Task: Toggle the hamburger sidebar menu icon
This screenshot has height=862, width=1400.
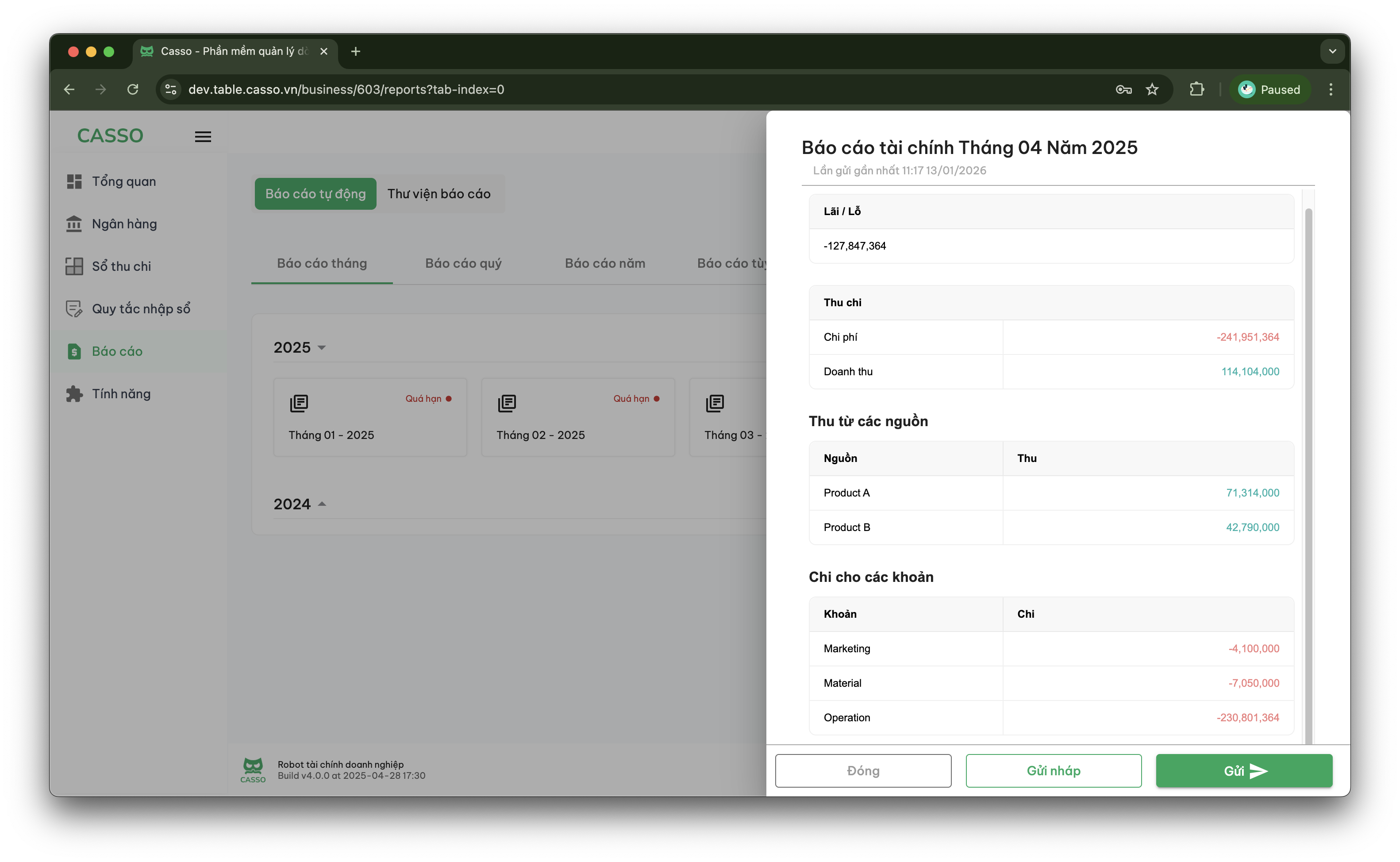Action: pos(203,137)
